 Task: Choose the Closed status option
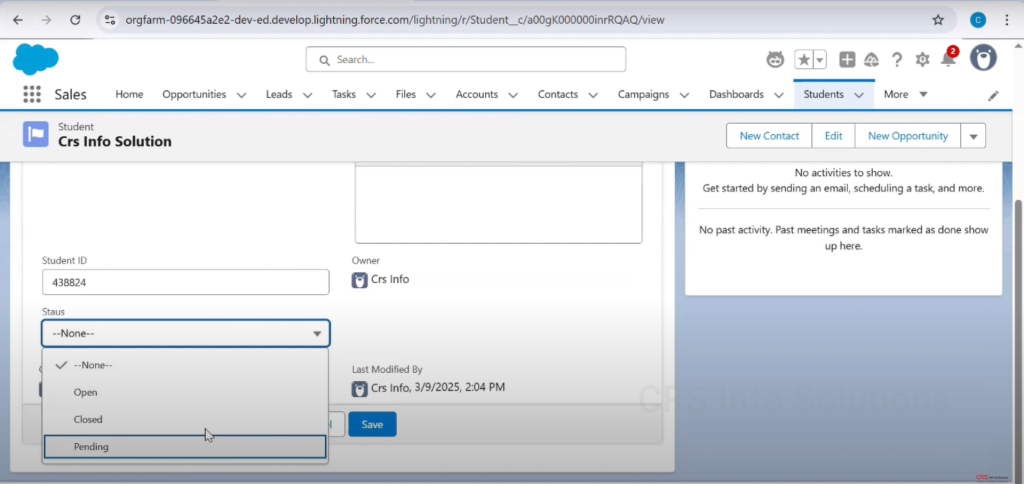[88, 420]
